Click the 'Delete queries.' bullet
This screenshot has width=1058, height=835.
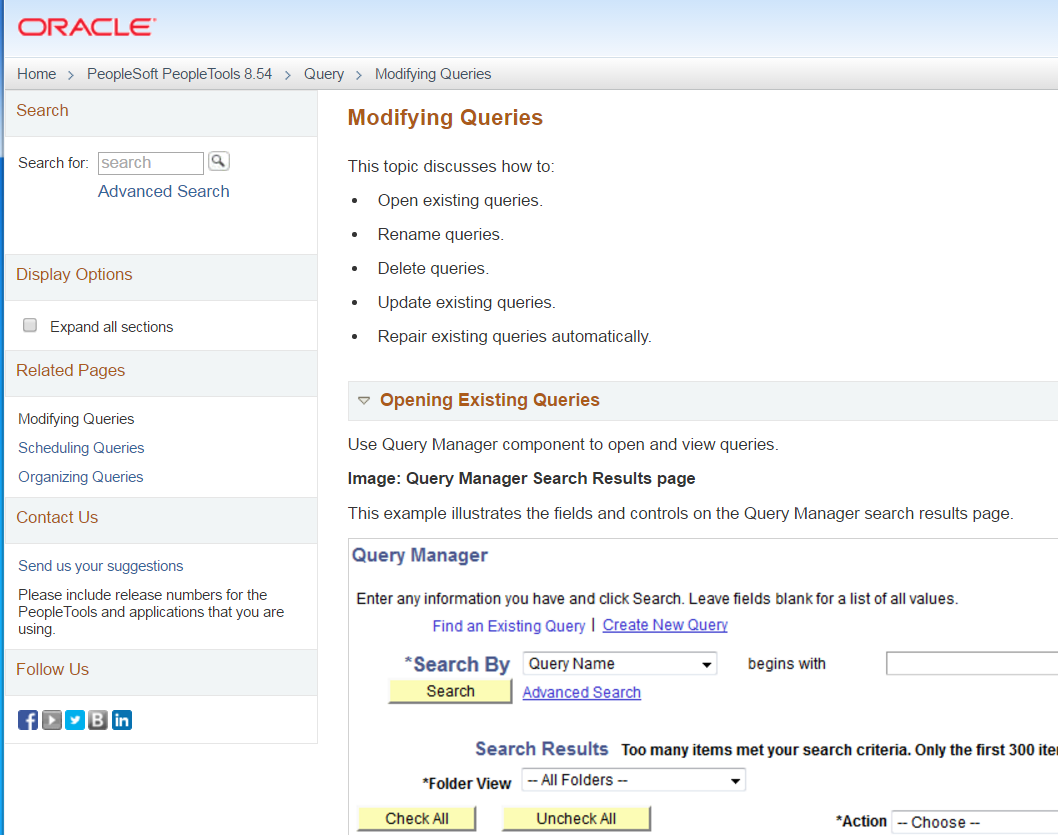433,268
